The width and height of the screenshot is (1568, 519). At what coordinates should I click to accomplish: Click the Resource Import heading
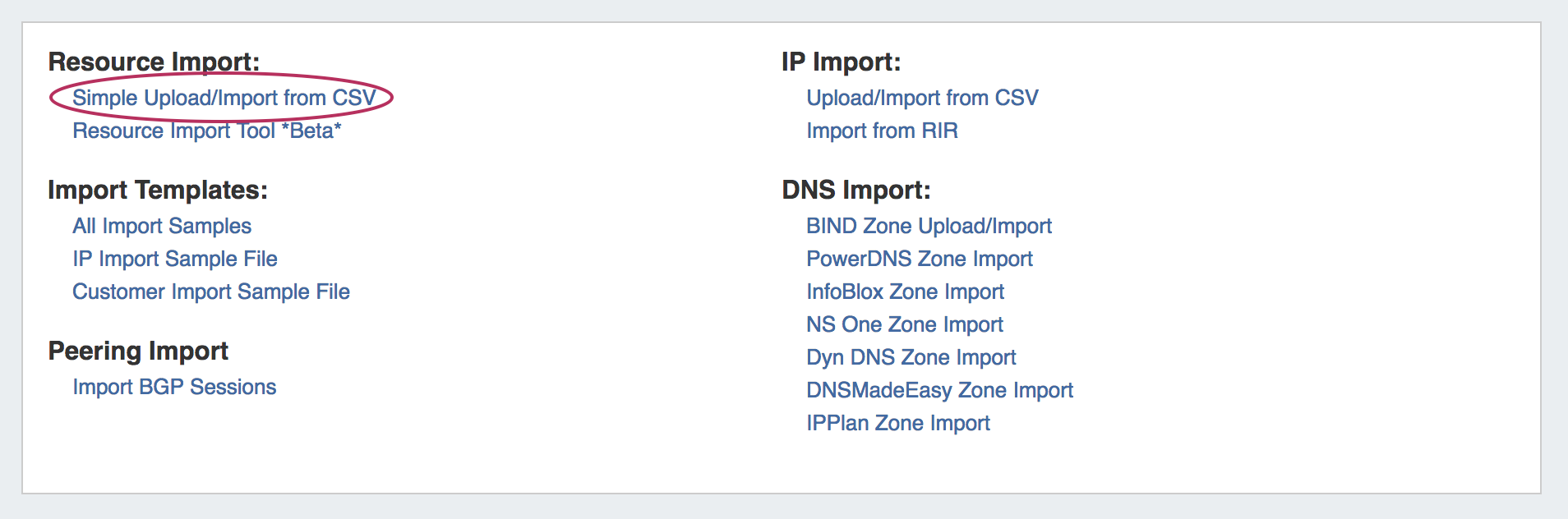[154, 62]
